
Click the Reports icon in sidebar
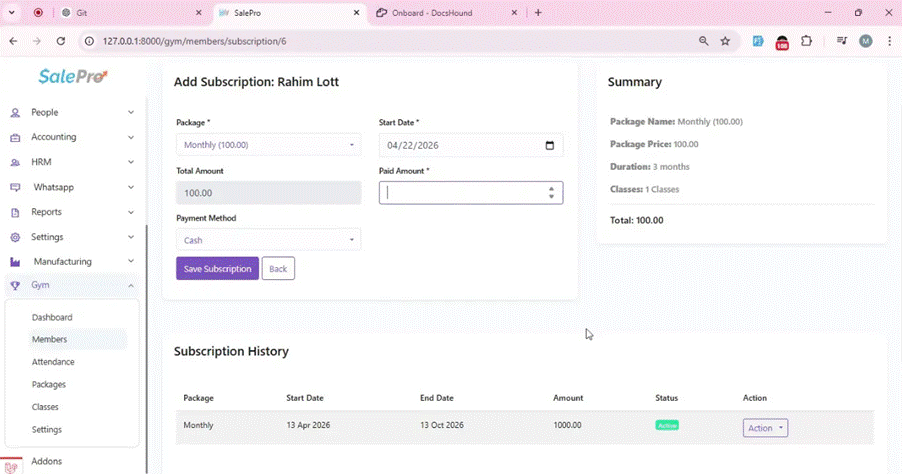tap(15, 213)
